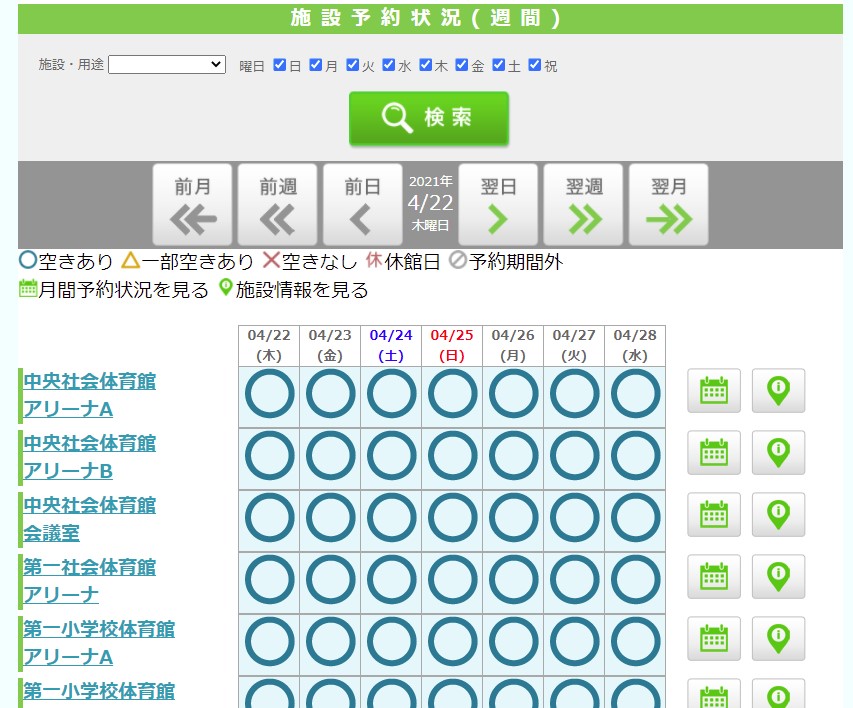Jump to previous month with 前月
The height and width of the screenshot is (708, 853).
click(192, 205)
